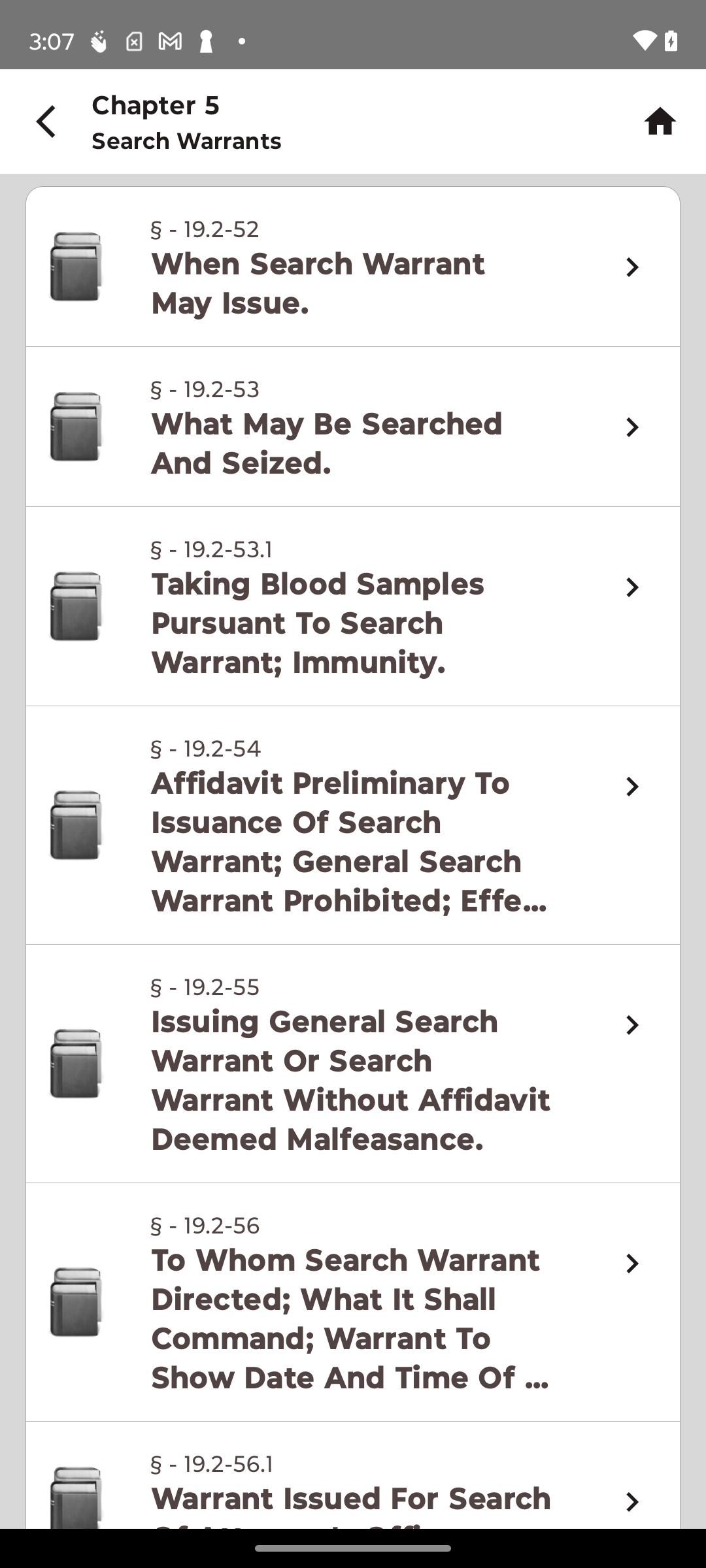Open chevron for To Whom Search Warrant Directed
This screenshot has height=1568, width=706.
point(631,1264)
